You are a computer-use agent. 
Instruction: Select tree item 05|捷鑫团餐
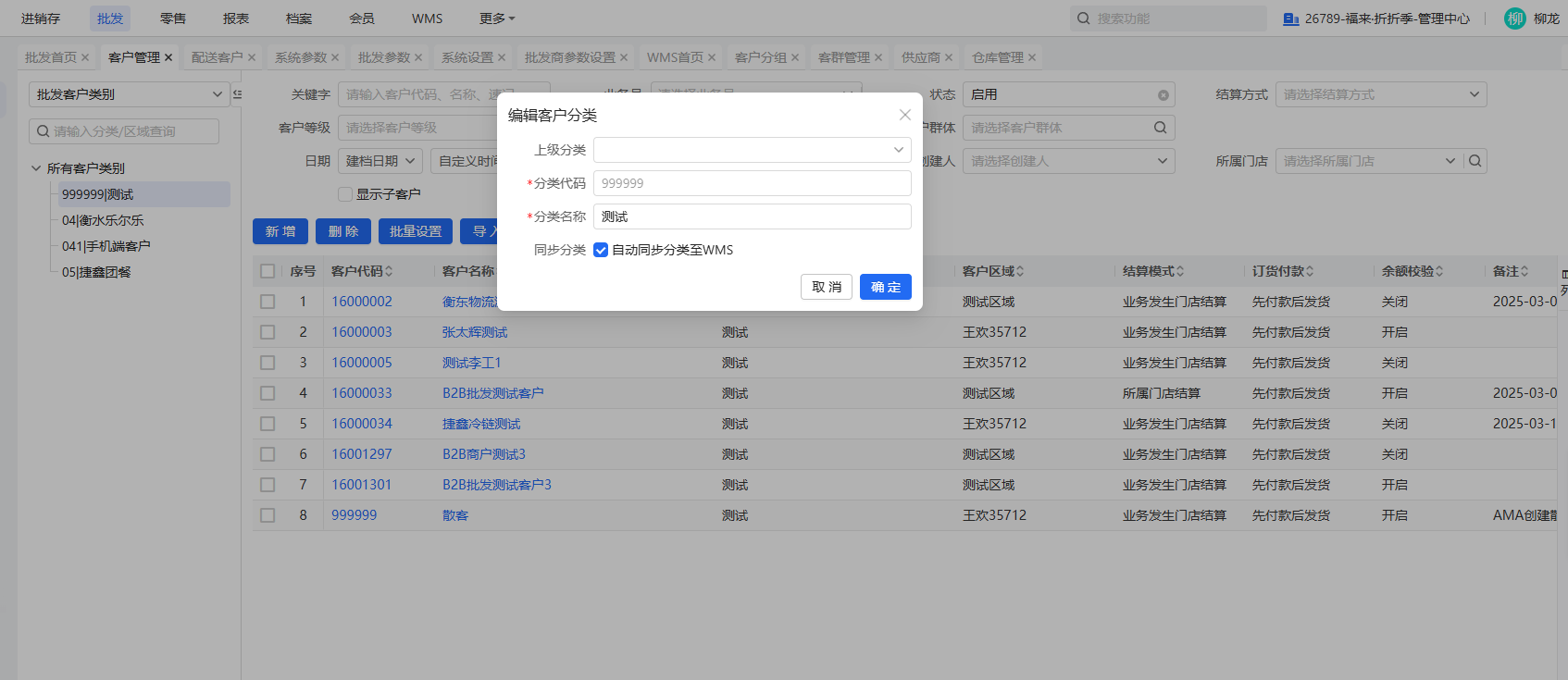tap(96, 272)
